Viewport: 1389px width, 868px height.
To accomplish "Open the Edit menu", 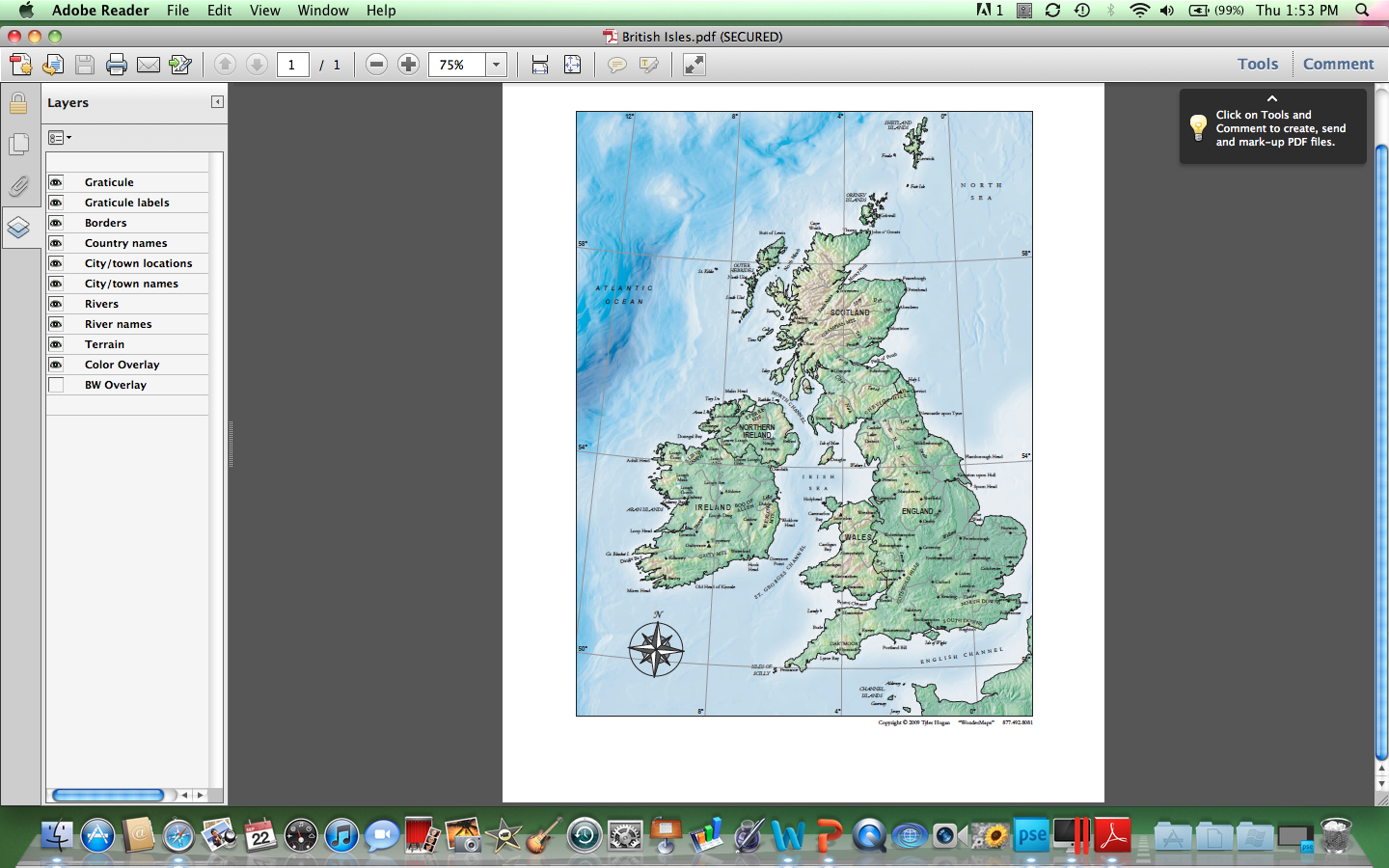I will point(219,11).
